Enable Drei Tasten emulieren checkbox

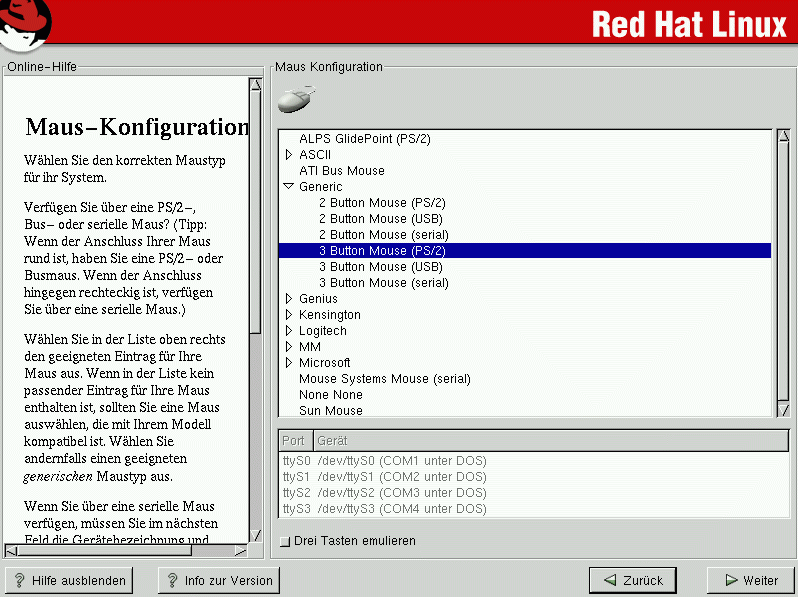(285, 541)
